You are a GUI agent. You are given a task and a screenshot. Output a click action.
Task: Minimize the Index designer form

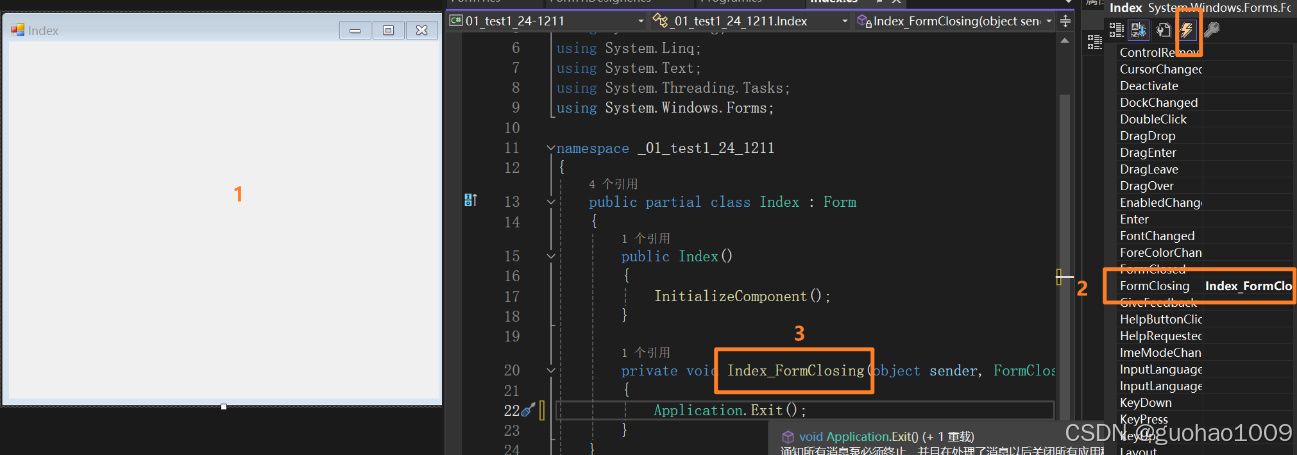(355, 31)
